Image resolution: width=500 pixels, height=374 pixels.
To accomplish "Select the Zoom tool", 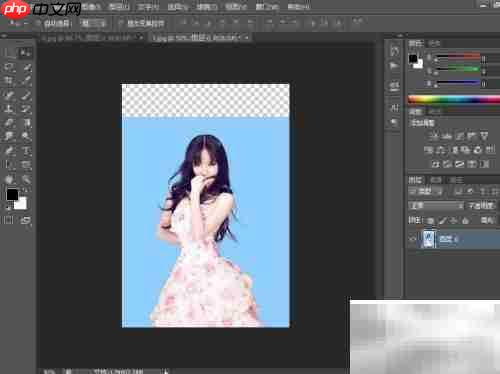I will (x=26, y=179).
